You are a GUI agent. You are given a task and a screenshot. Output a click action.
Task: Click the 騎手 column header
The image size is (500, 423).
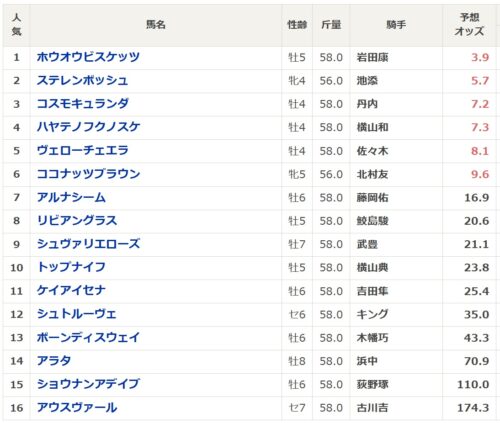pyautogui.click(x=396, y=25)
